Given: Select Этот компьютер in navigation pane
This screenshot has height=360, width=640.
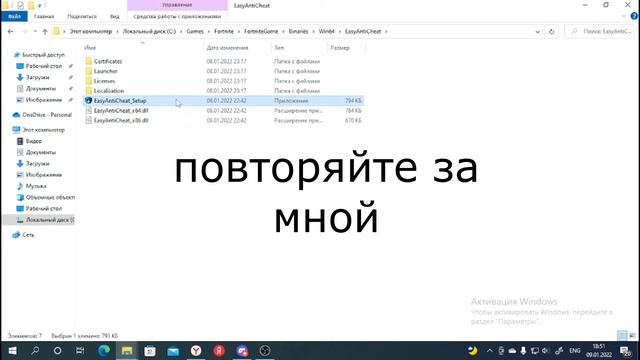Looking at the screenshot, I should pyautogui.click(x=43, y=130).
